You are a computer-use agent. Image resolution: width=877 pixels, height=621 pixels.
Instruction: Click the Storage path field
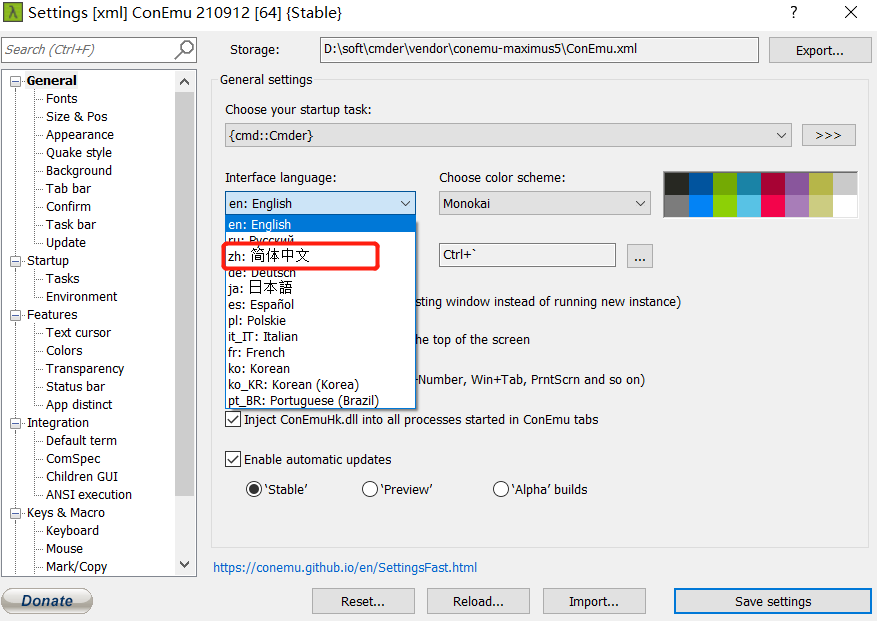[539, 50]
